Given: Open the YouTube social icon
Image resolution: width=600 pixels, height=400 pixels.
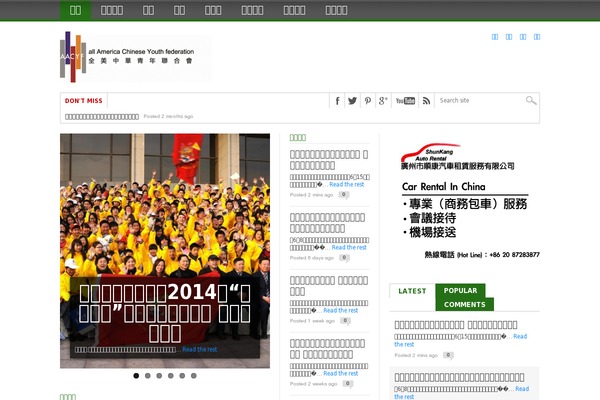Looking at the screenshot, I should tap(405, 101).
